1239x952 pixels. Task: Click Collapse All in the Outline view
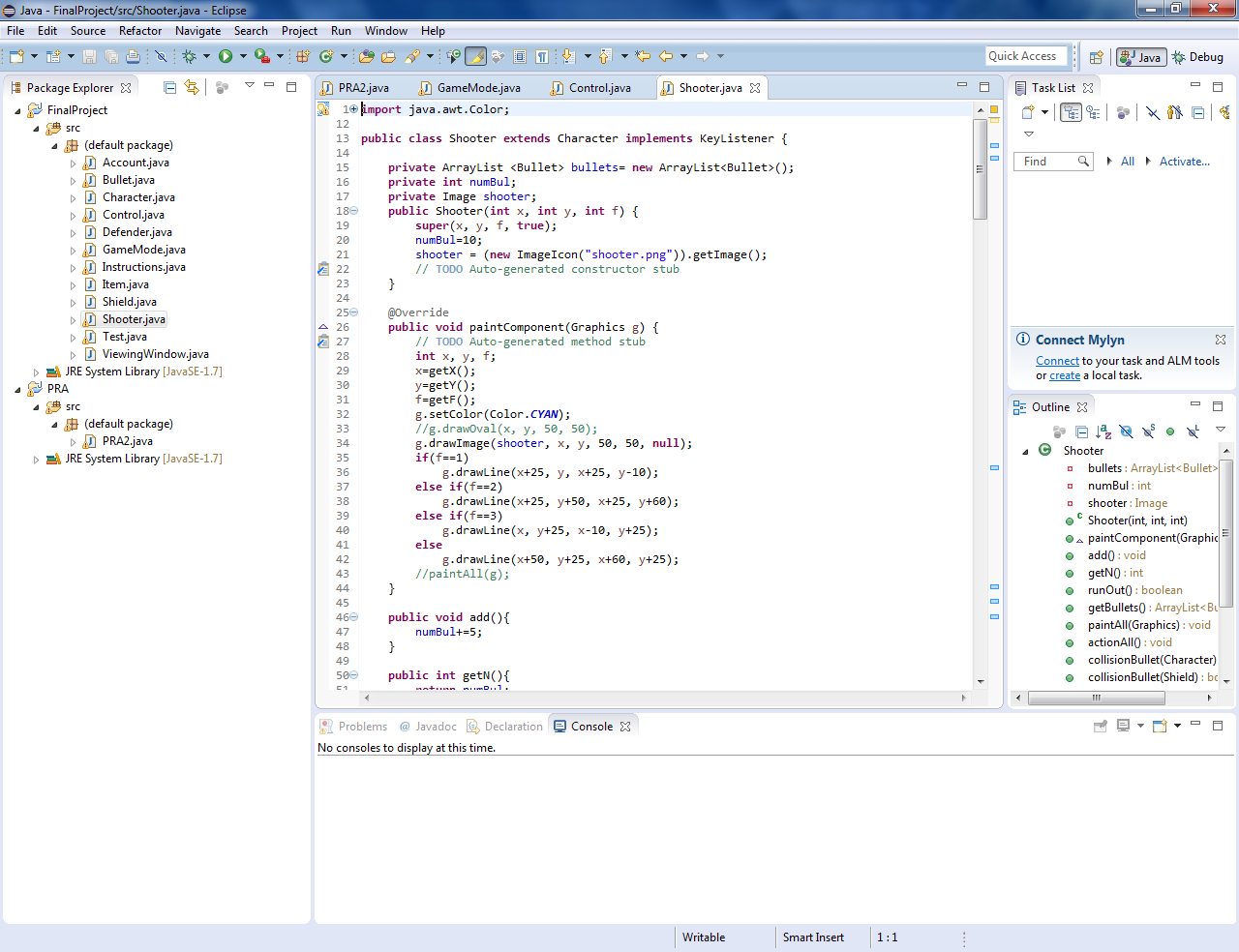click(x=1081, y=431)
